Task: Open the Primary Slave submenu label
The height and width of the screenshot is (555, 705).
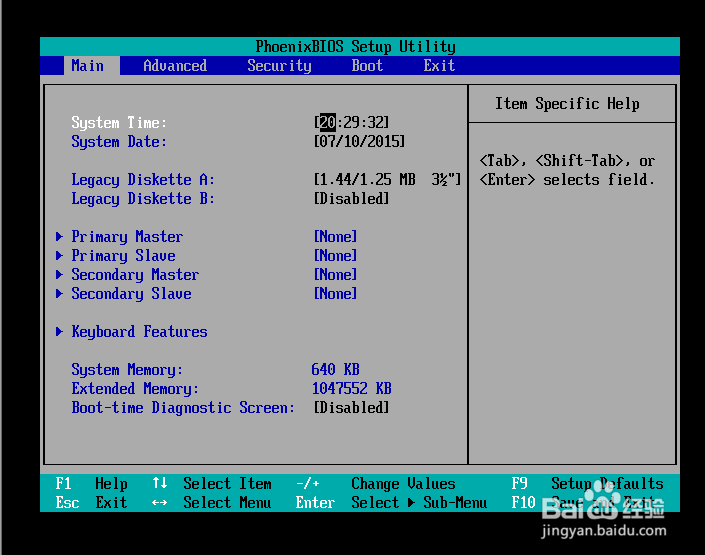Action: 123,255
